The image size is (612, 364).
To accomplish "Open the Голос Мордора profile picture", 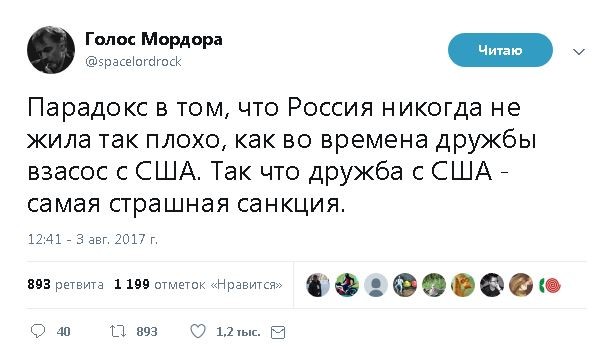I will pos(51,50).
